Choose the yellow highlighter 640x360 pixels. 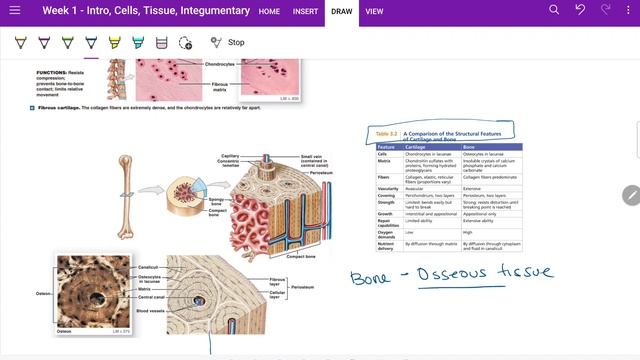click(x=115, y=42)
